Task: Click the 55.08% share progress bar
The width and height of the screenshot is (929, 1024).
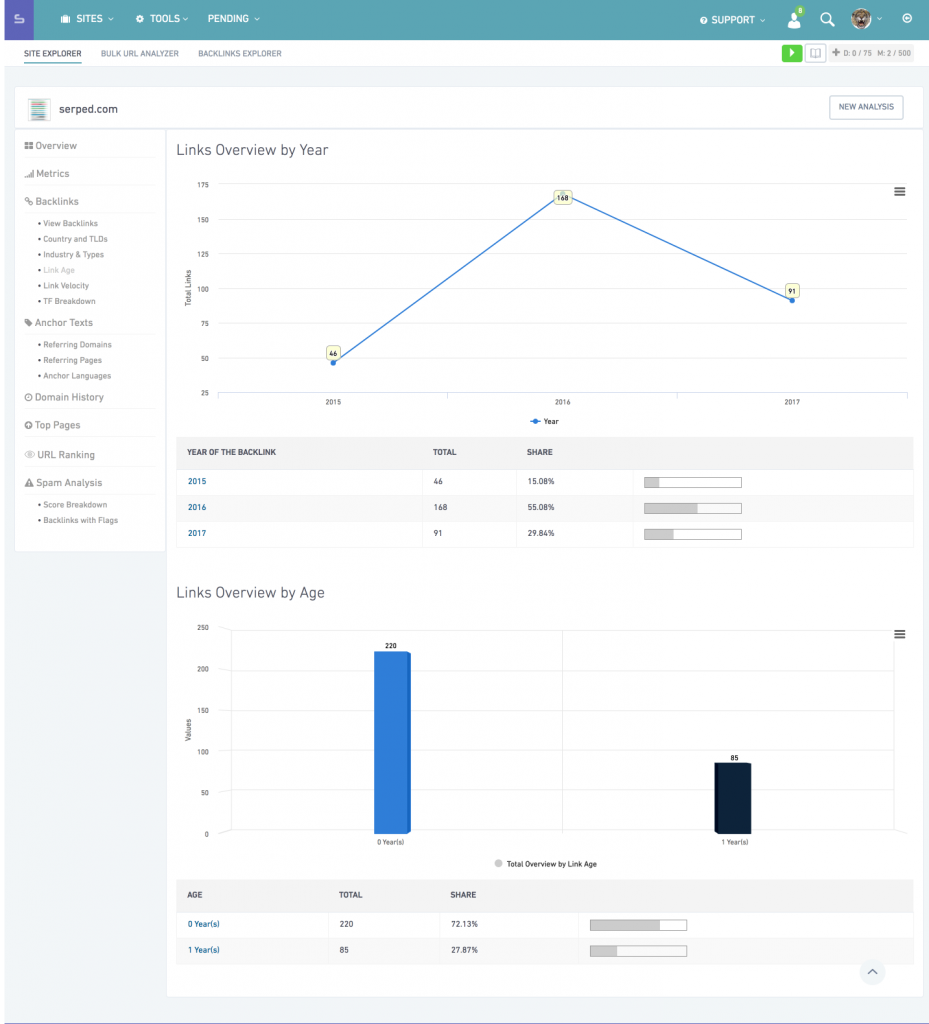Action: click(x=693, y=508)
